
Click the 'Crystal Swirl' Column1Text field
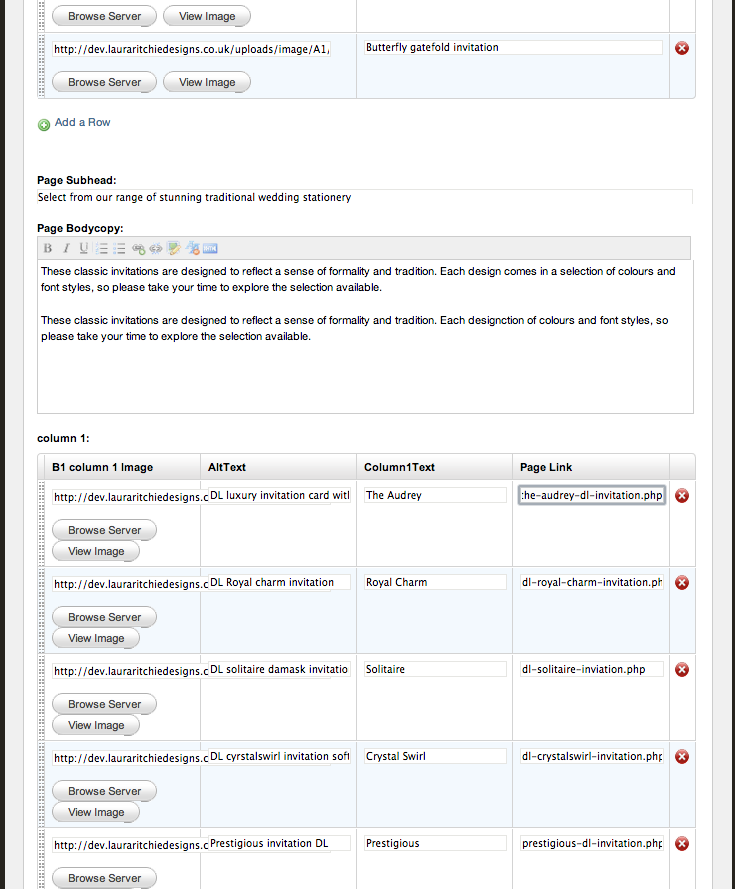[x=435, y=756]
